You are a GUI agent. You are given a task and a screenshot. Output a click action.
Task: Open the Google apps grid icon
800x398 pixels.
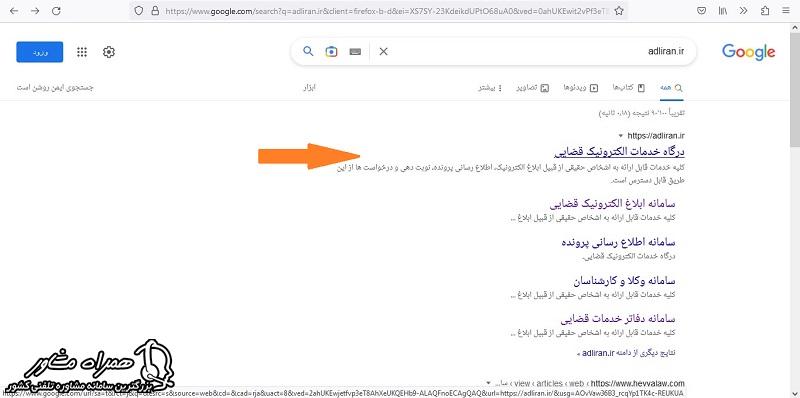coord(82,52)
